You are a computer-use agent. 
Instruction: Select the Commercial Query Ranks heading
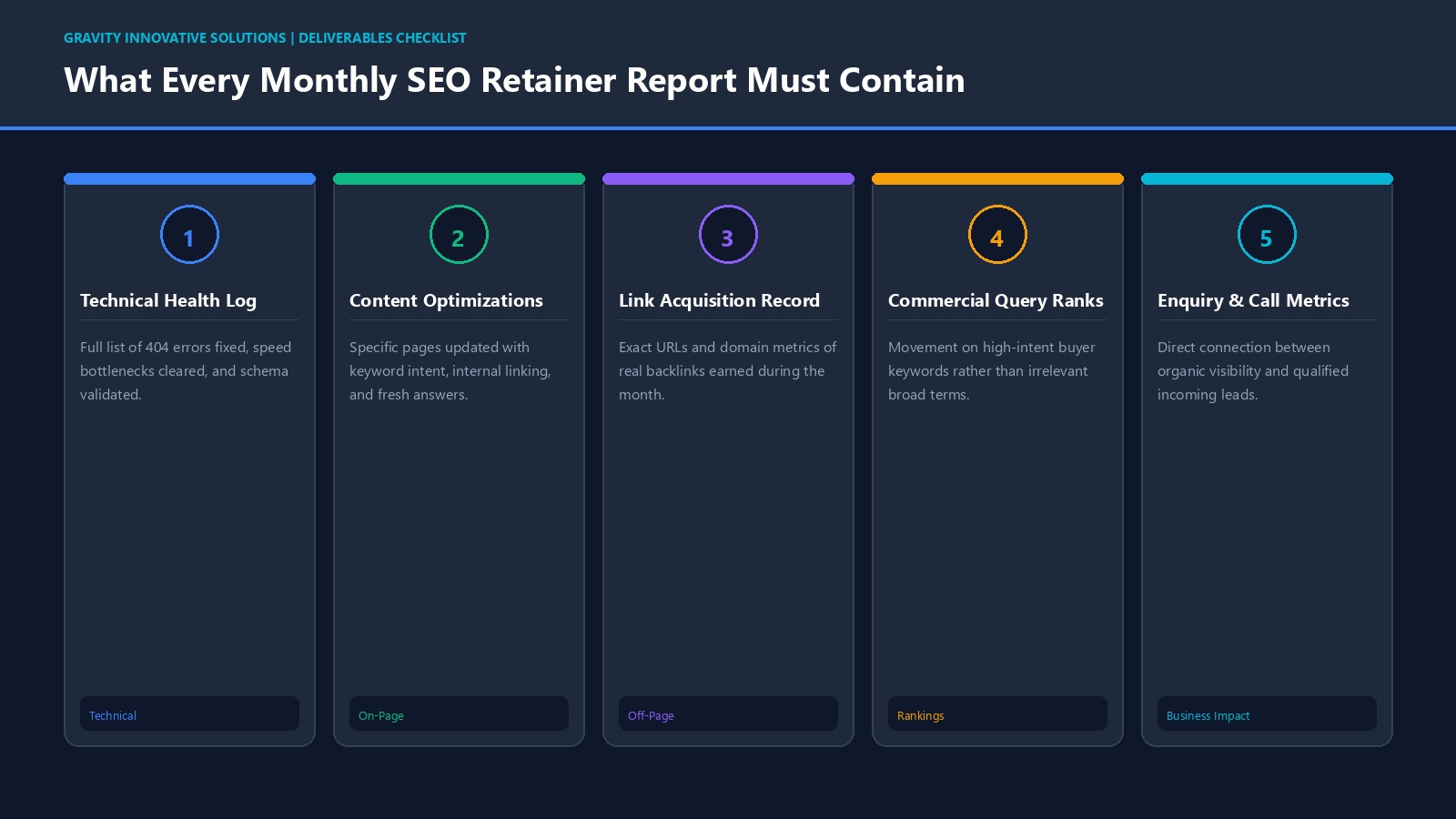[x=996, y=300]
